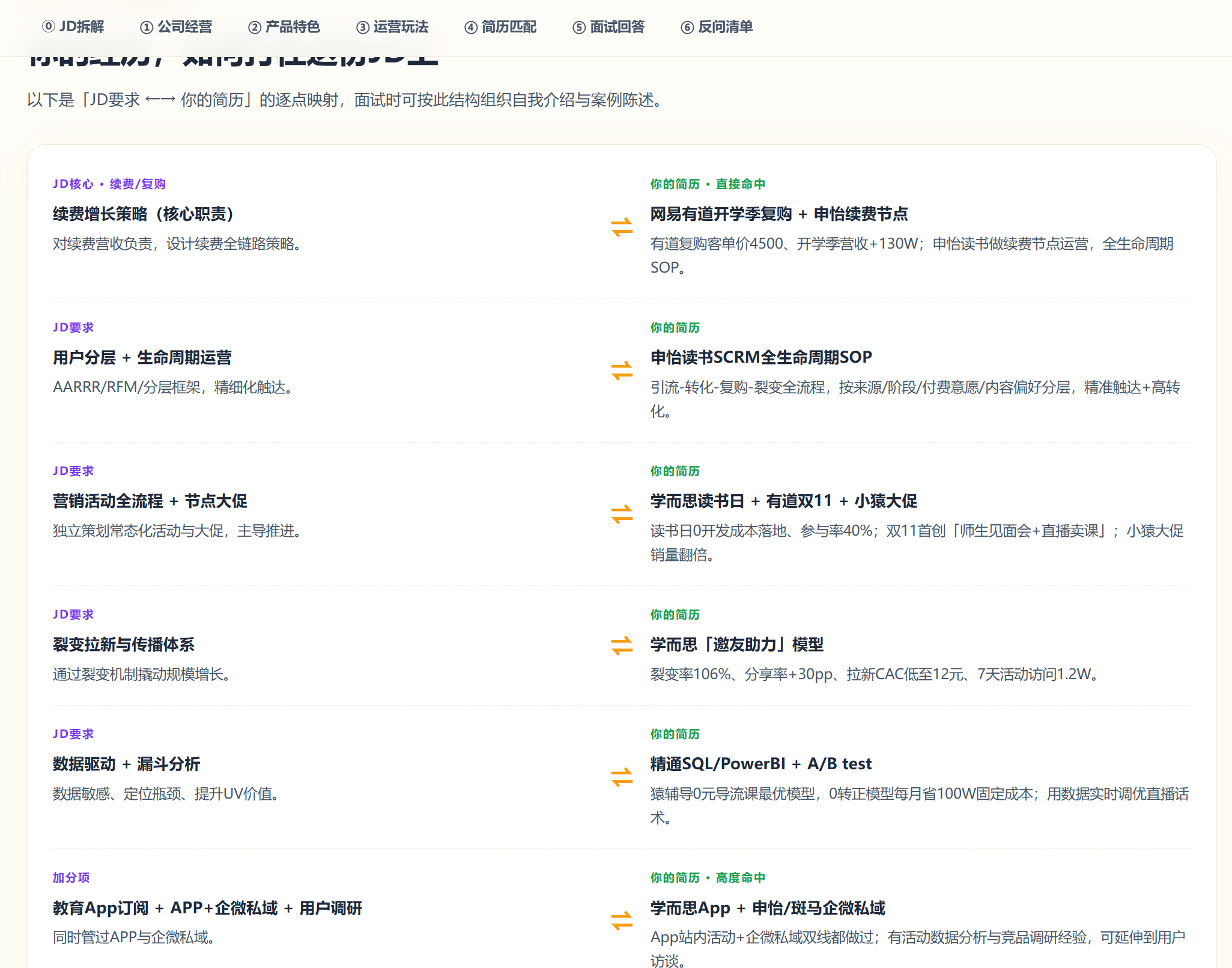The height and width of the screenshot is (968, 1232).
Task: Click the intro sentence starting 以下是「JD要求
Action: (347, 100)
